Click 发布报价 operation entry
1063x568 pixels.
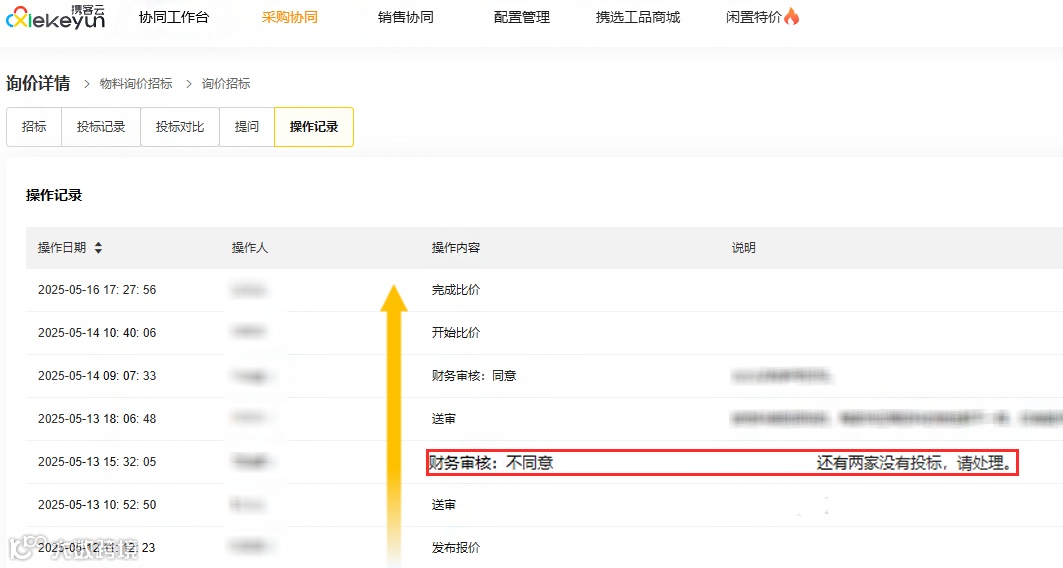456,548
